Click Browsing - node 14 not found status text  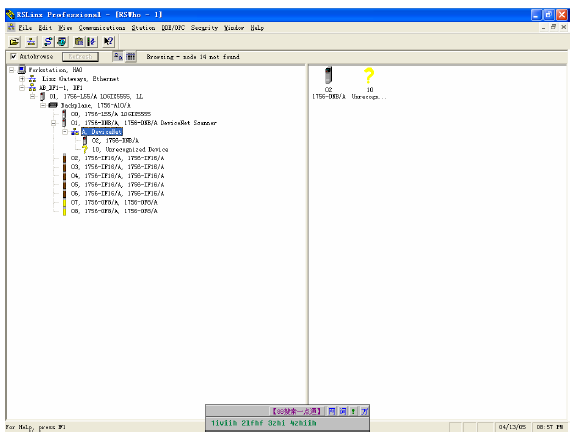click(x=193, y=57)
